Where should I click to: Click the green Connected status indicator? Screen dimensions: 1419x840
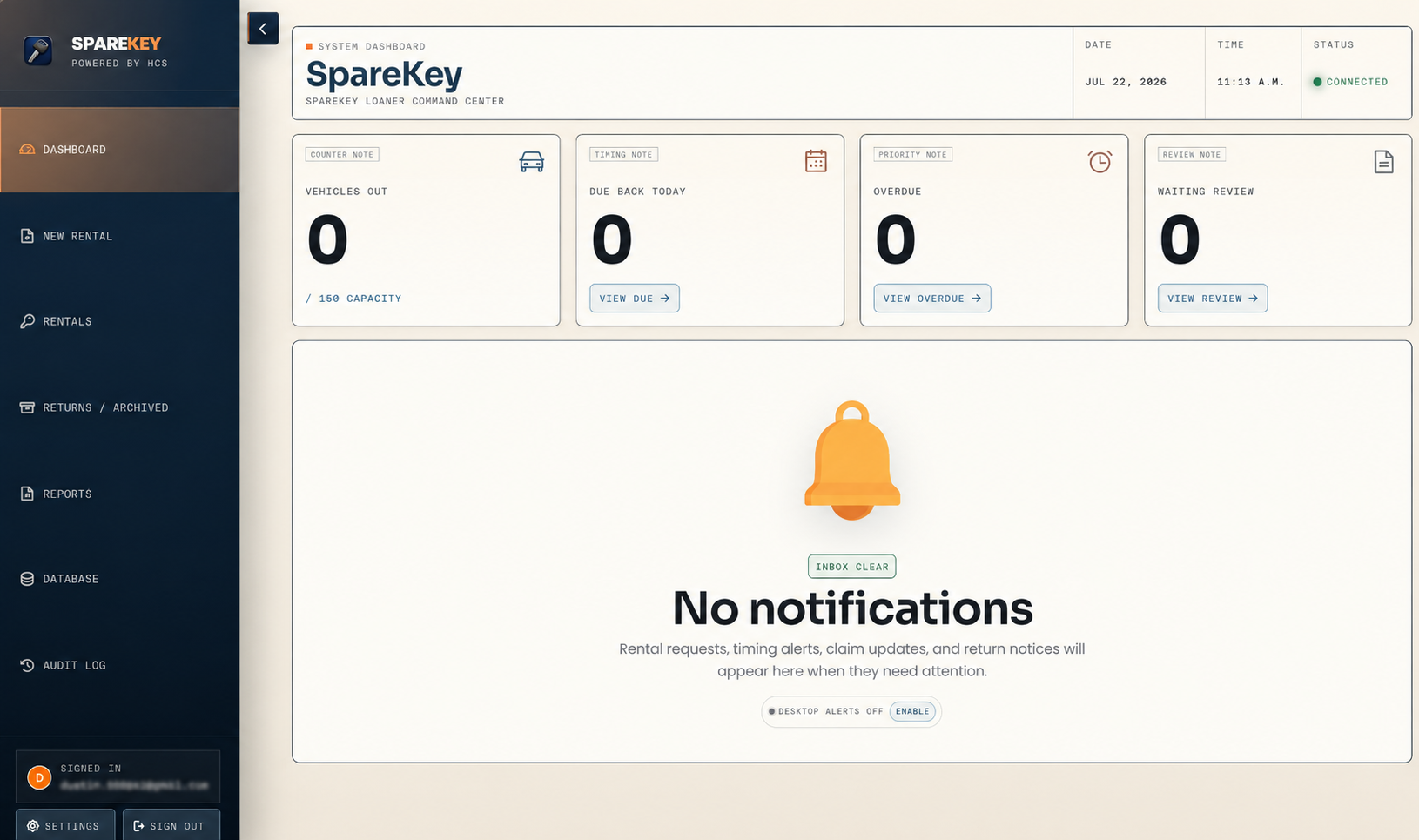pyautogui.click(x=1351, y=82)
